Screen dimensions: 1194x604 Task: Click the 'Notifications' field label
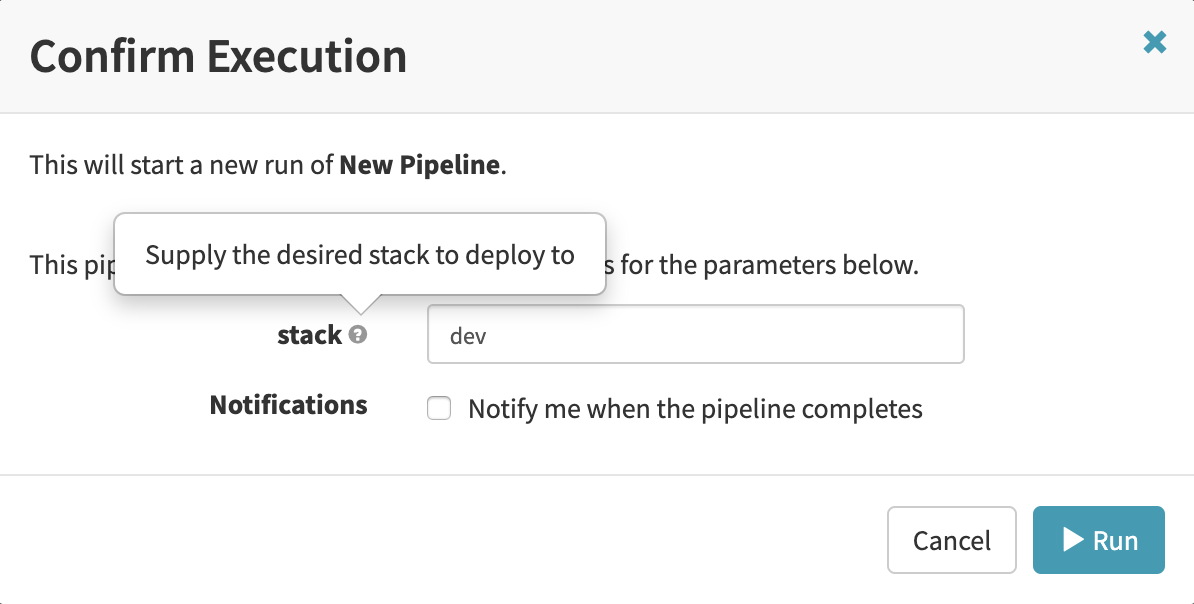[288, 405]
